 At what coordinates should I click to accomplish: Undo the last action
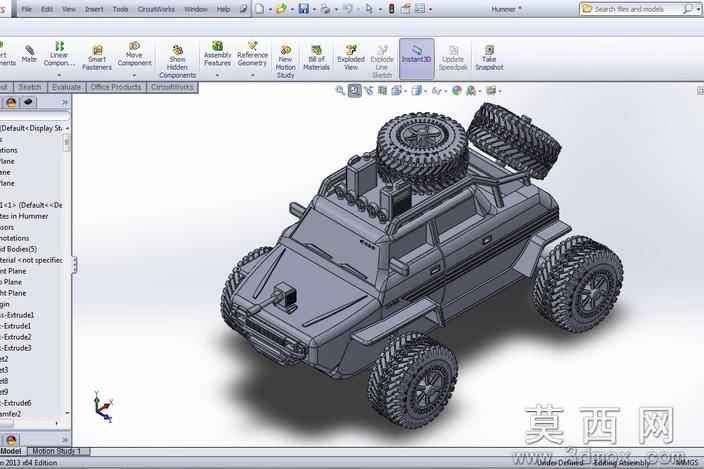348,9
